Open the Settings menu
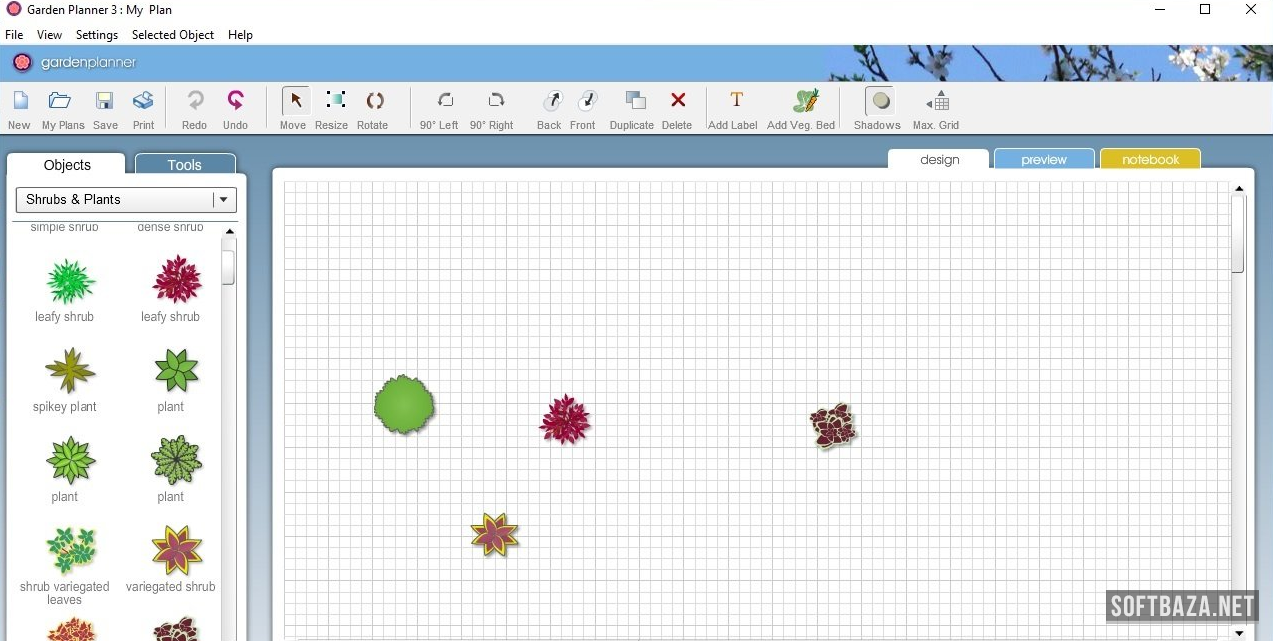Viewport: 1273px width, 641px height. point(97,35)
